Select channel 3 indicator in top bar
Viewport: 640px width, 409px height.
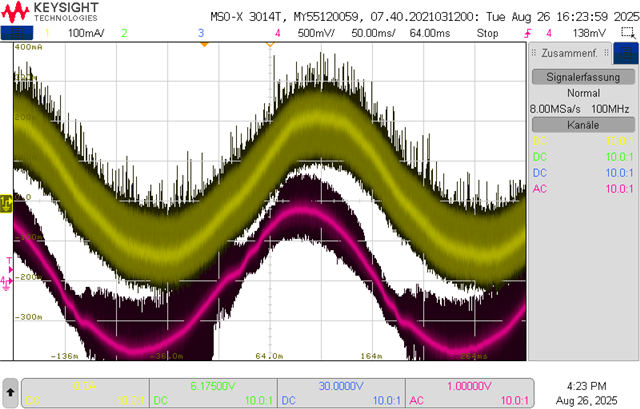click(201, 33)
